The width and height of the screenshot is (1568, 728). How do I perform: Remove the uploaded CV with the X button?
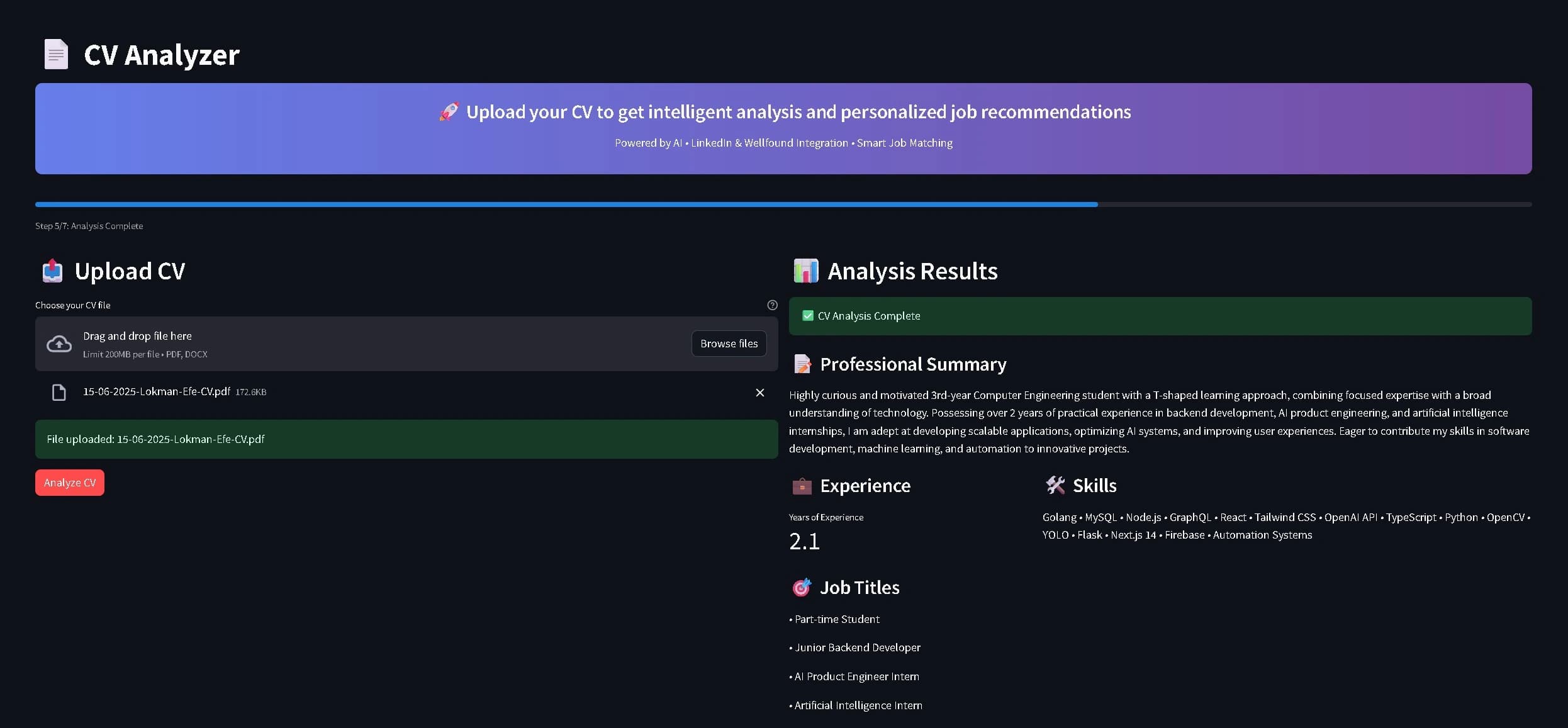[x=759, y=392]
